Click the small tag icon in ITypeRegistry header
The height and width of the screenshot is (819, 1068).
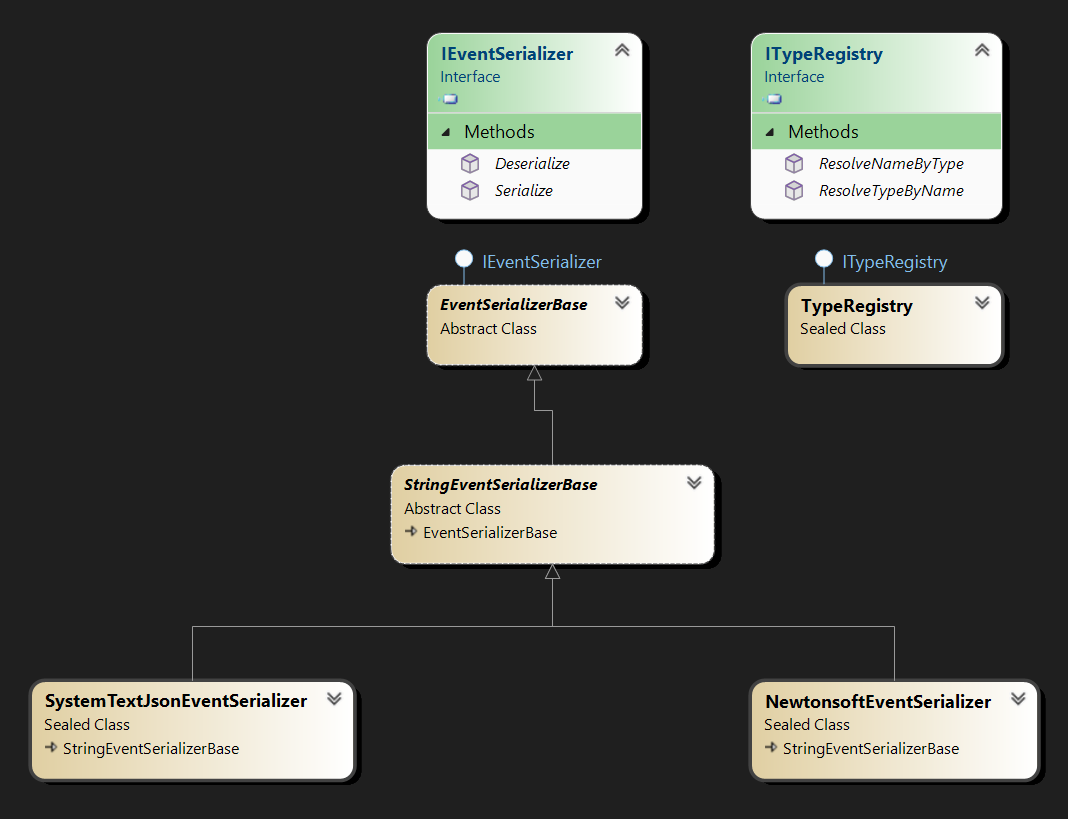pyautogui.click(x=774, y=99)
